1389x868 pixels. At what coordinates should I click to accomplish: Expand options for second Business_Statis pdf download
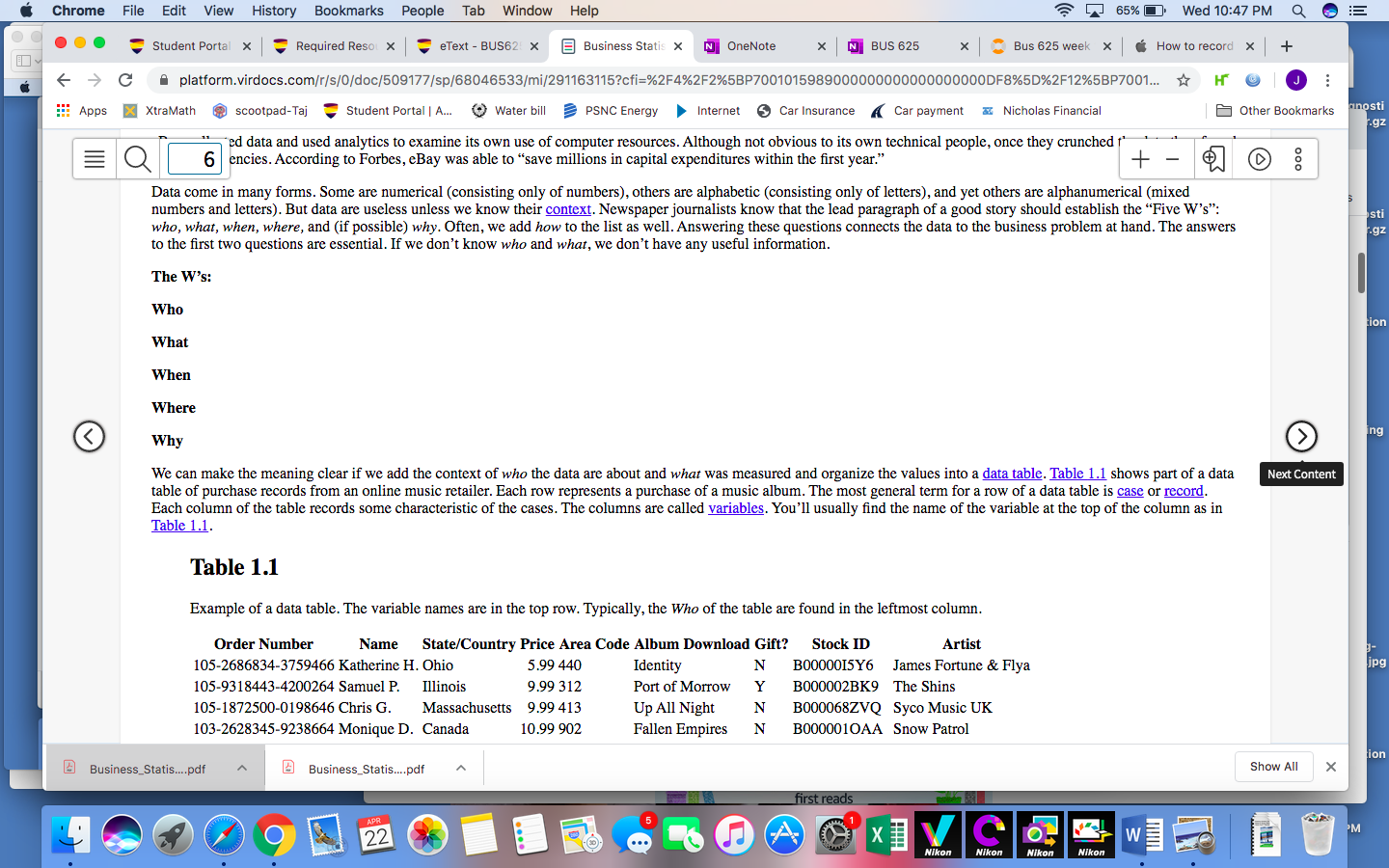coord(461,768)
